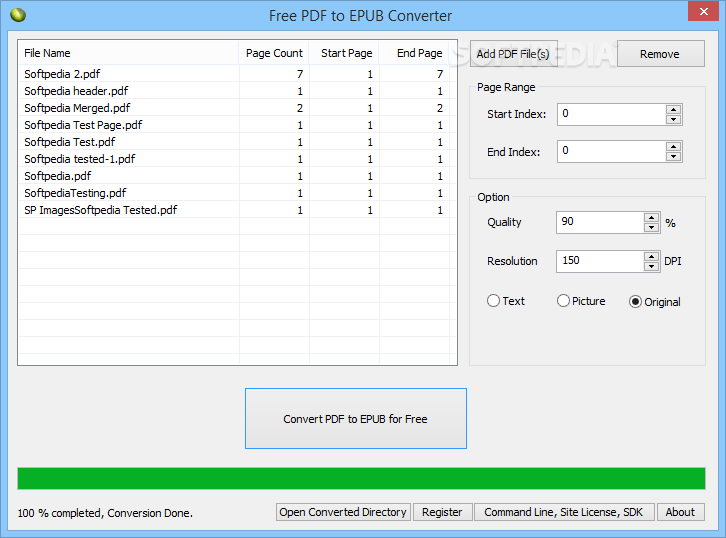Click page count 2 for Softpedia Merged.pdf

[300, 108]
